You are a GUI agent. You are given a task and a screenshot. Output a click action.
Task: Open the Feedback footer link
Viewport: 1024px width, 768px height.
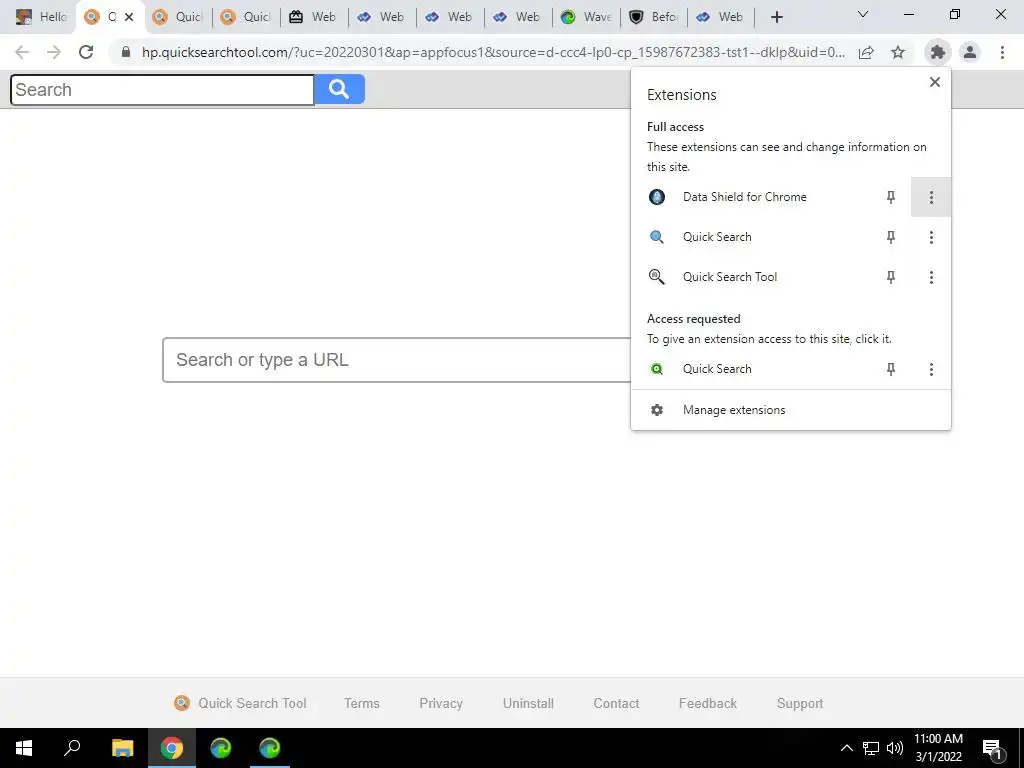click(x=707, y=703)
